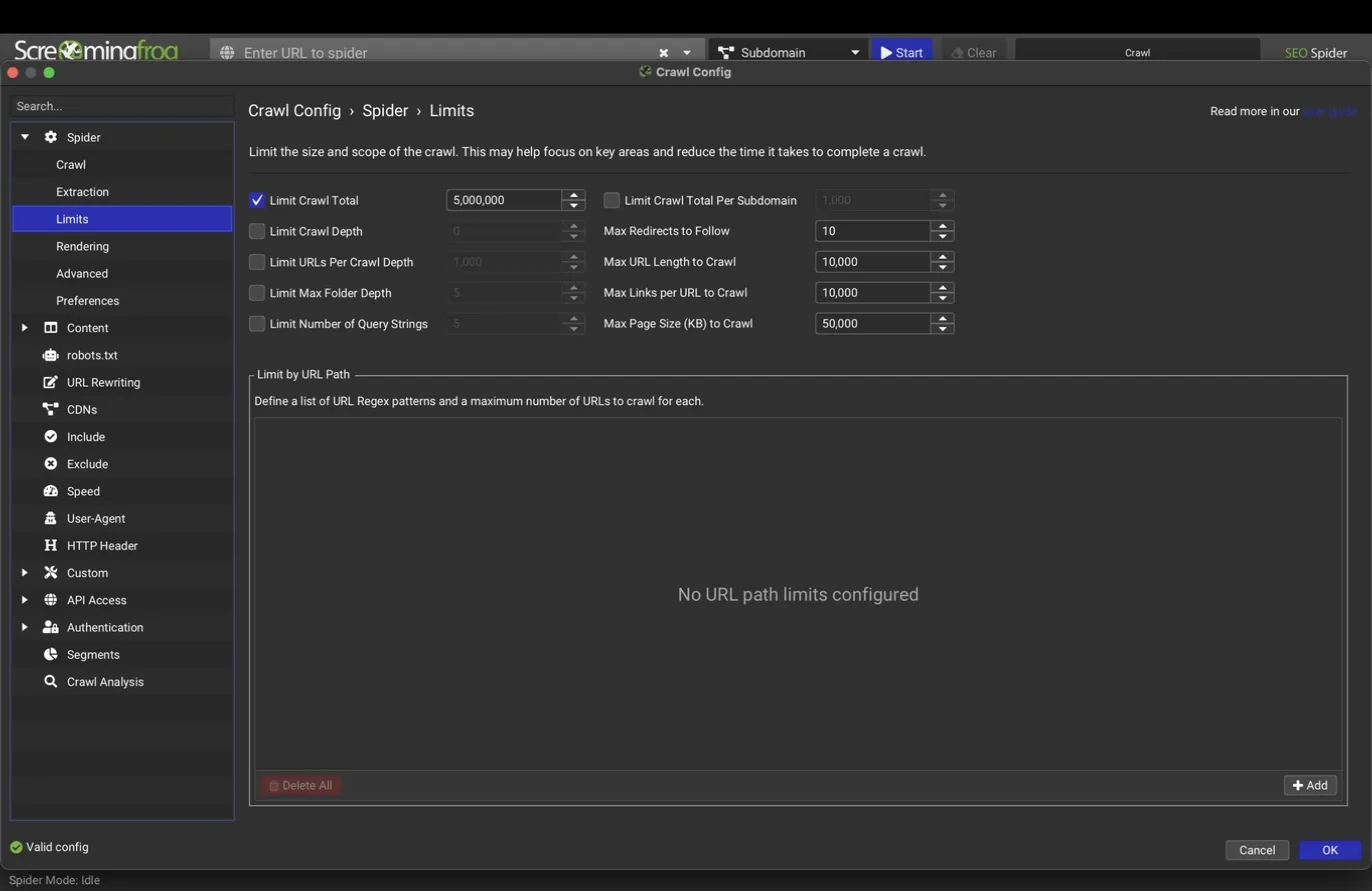Click the Crawl progress bar
This screenshot has height=891, width=1372.
click(x=1138, y=52)
